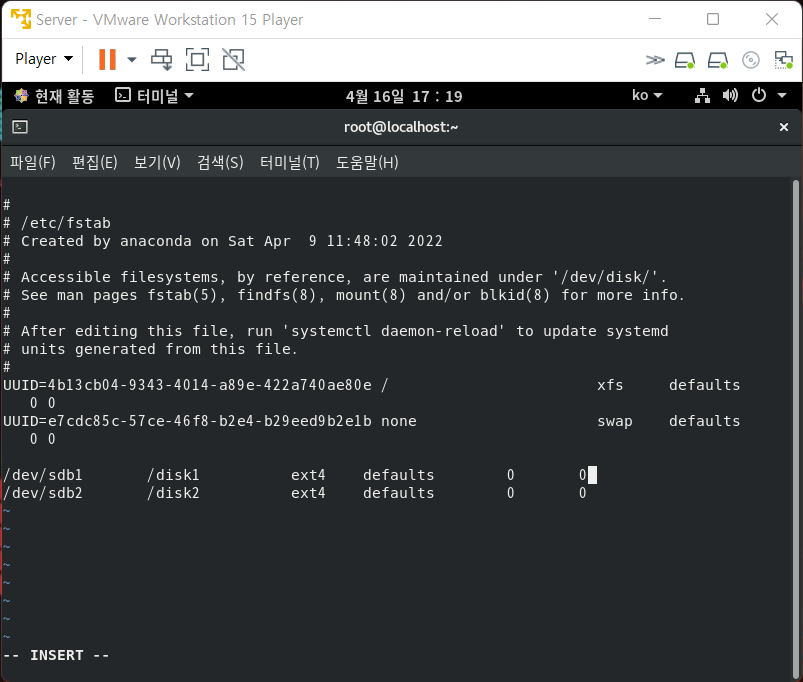Viewport: 803px width, 682px height.
Task: Open the ko input language dropdown
Action: (x=647, y=95)
